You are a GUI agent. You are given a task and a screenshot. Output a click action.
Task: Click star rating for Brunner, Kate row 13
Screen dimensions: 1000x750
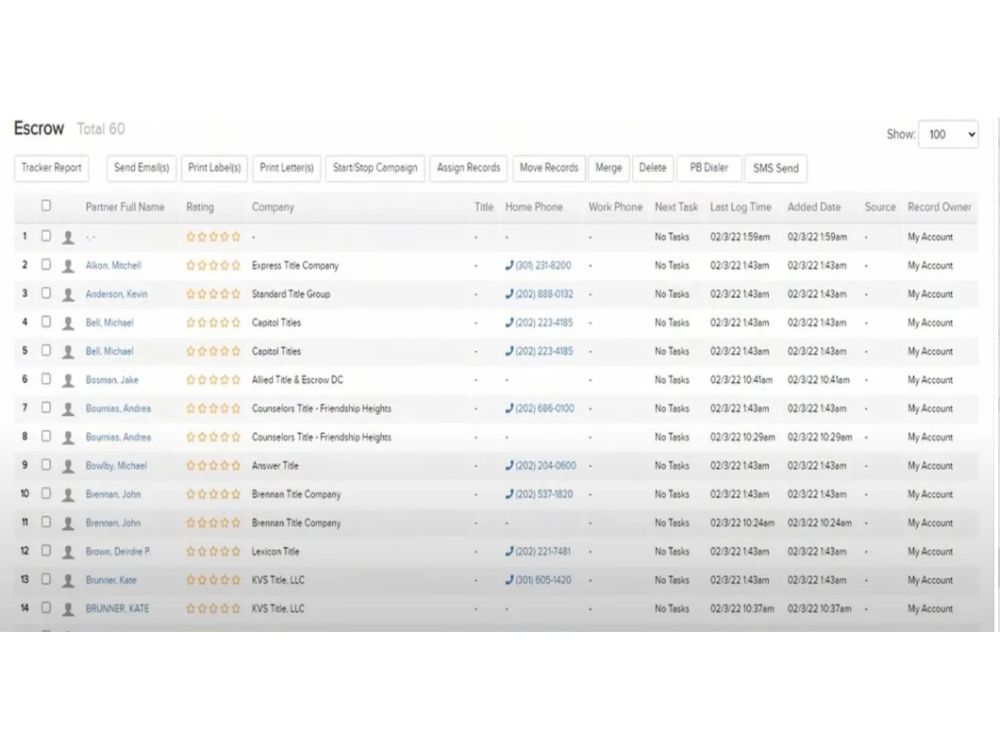(x=213, y=580)
